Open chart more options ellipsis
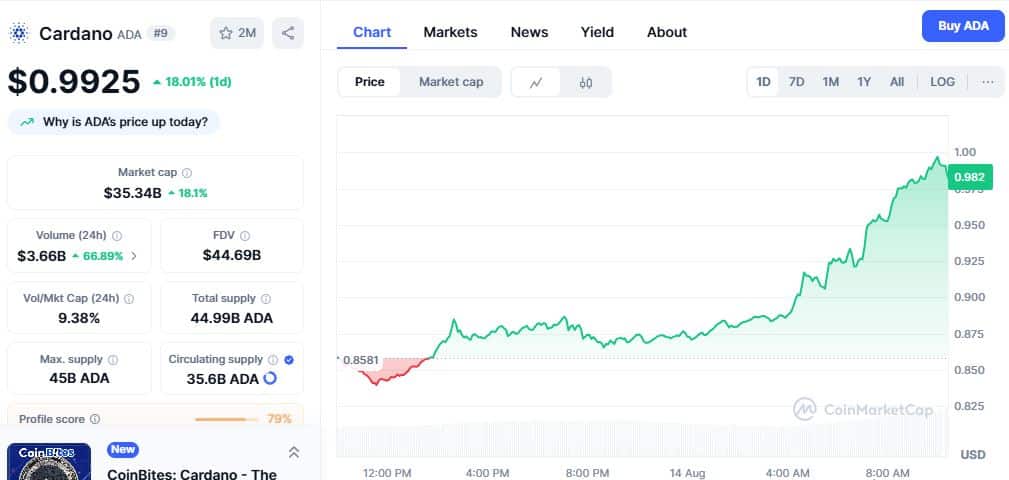Viewport: 1009px width, 480px height. click(x=988, y=82)
